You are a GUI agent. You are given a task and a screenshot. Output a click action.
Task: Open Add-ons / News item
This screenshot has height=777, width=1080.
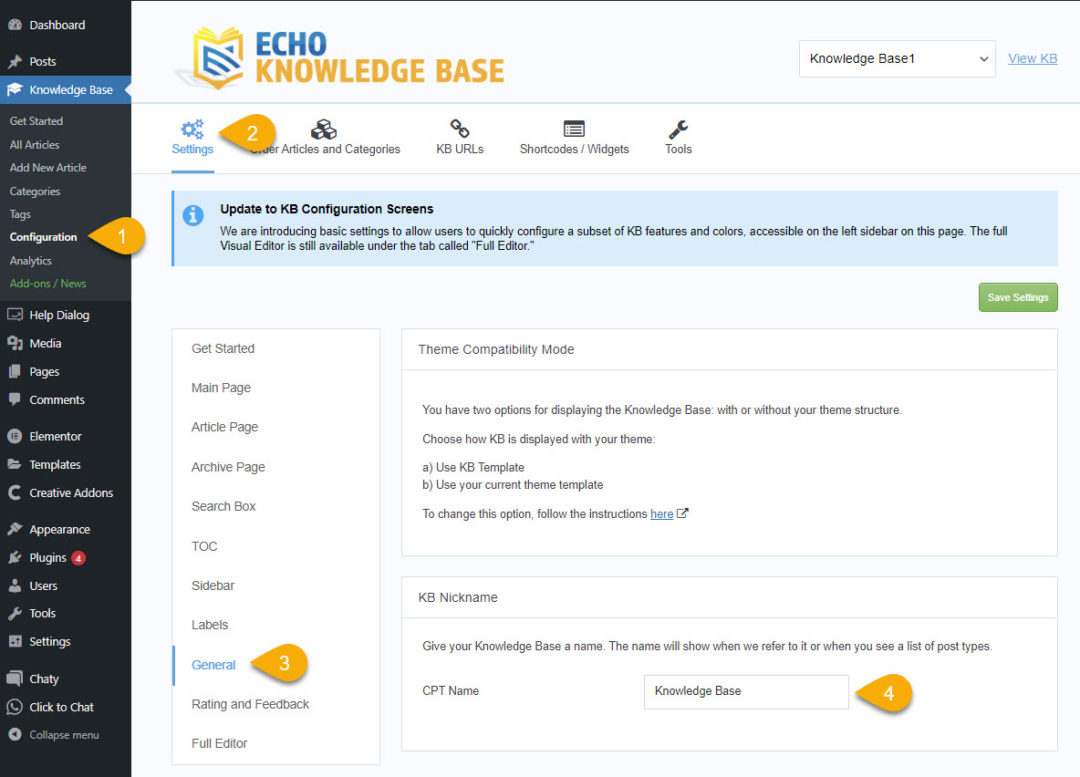coord(48,283)
